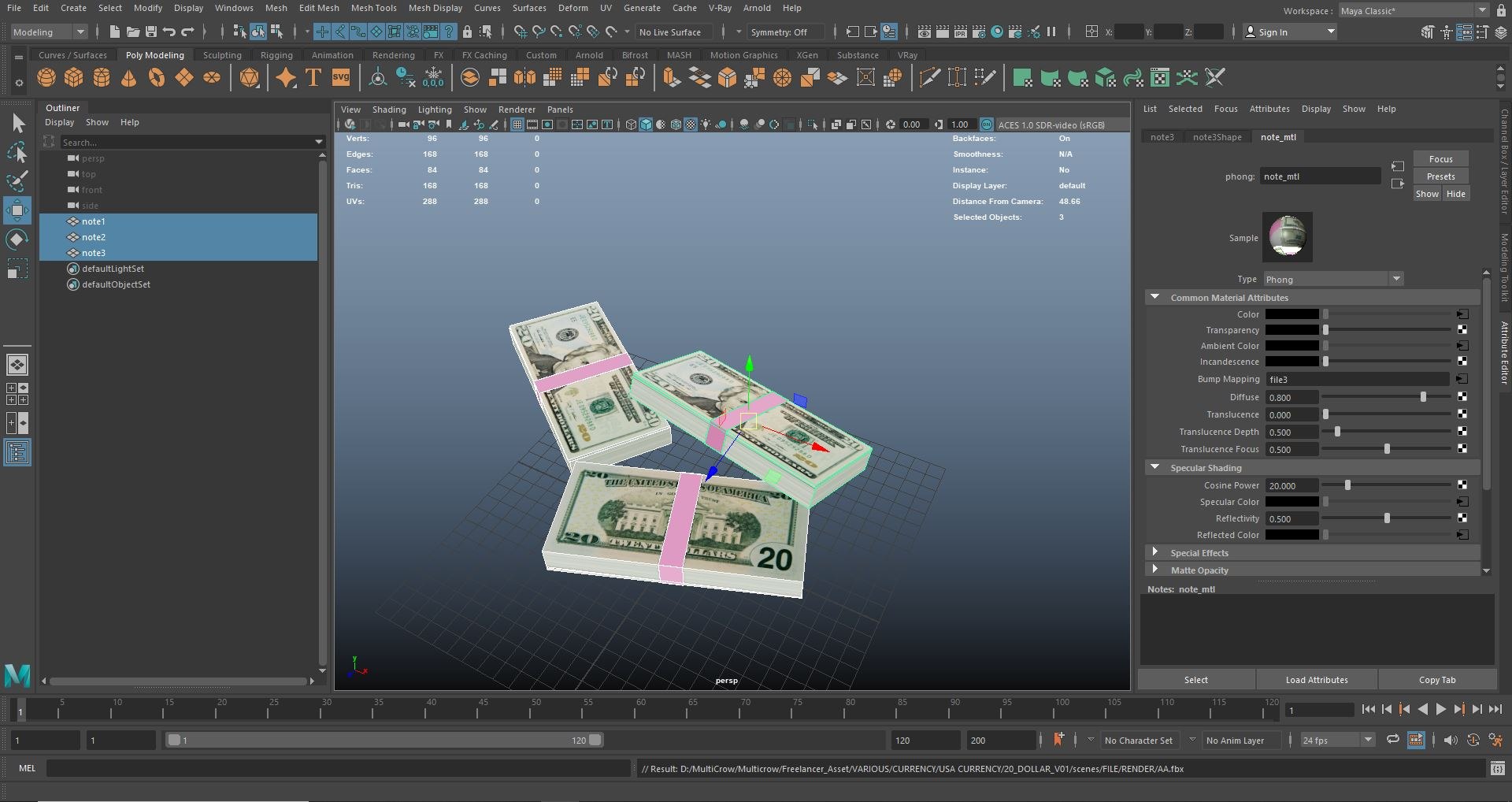The height and width of the screenshot is (802, 1512).
Task: Toggle playback loop mode button
Action: pyautogui.click(x=1392, y=740)
